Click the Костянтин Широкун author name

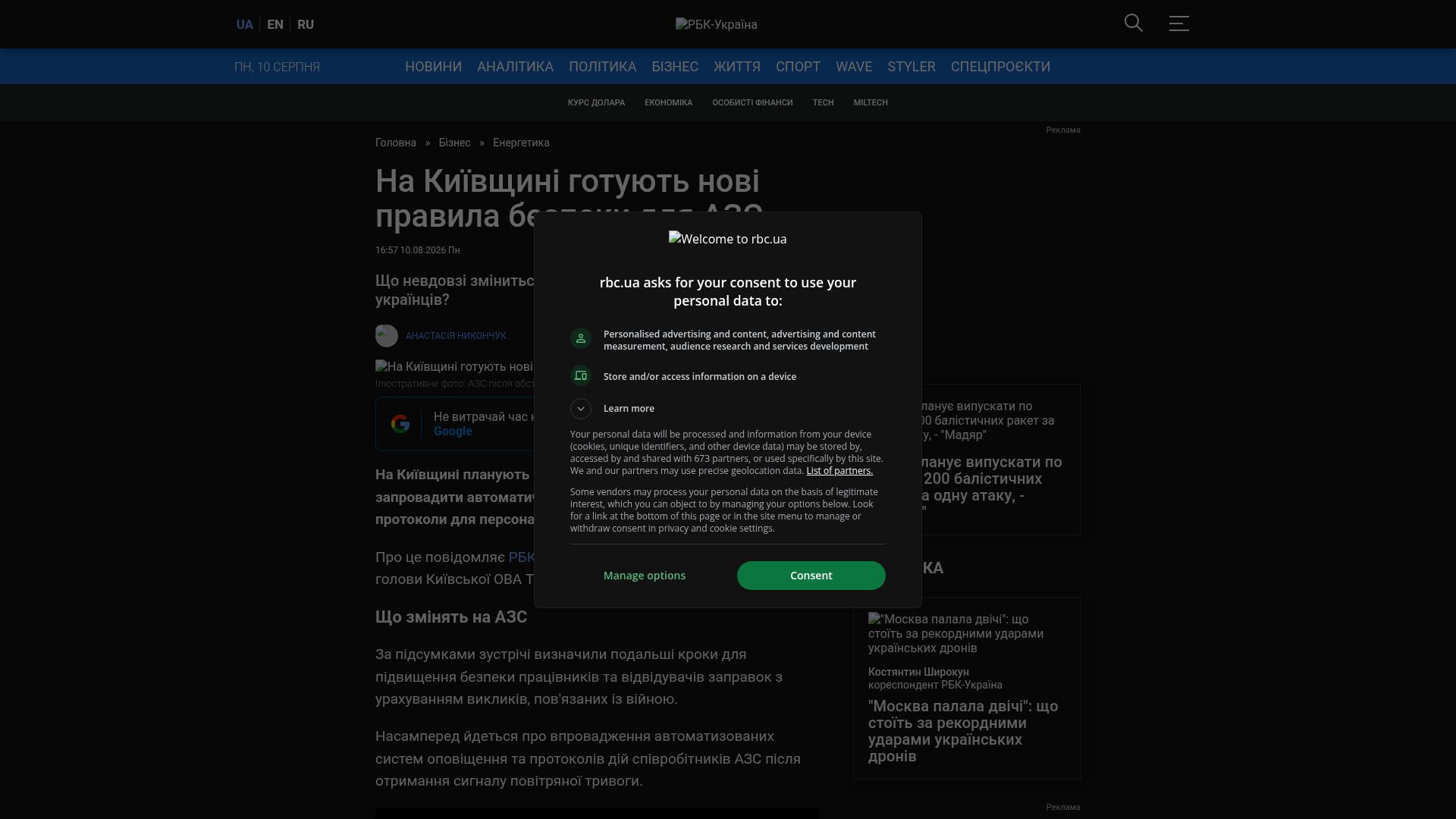918,672
